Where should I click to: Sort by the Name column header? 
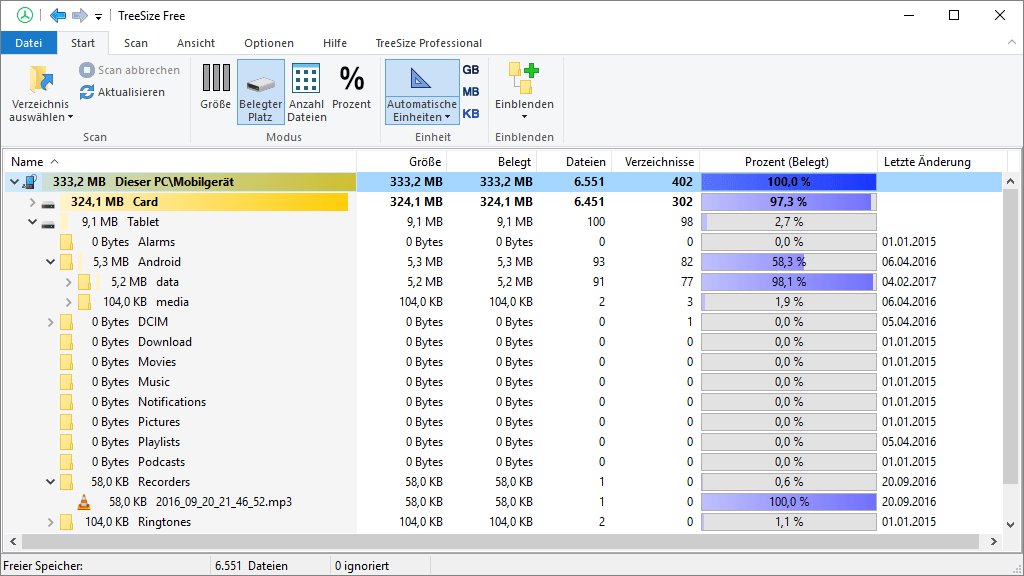tap(180, 161)
